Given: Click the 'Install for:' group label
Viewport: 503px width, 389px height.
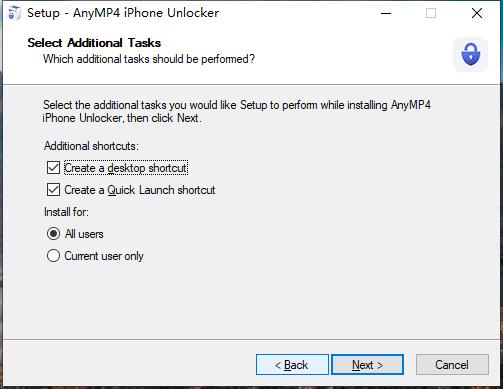Looking at the screenshot, I should [x=66, y=212].
